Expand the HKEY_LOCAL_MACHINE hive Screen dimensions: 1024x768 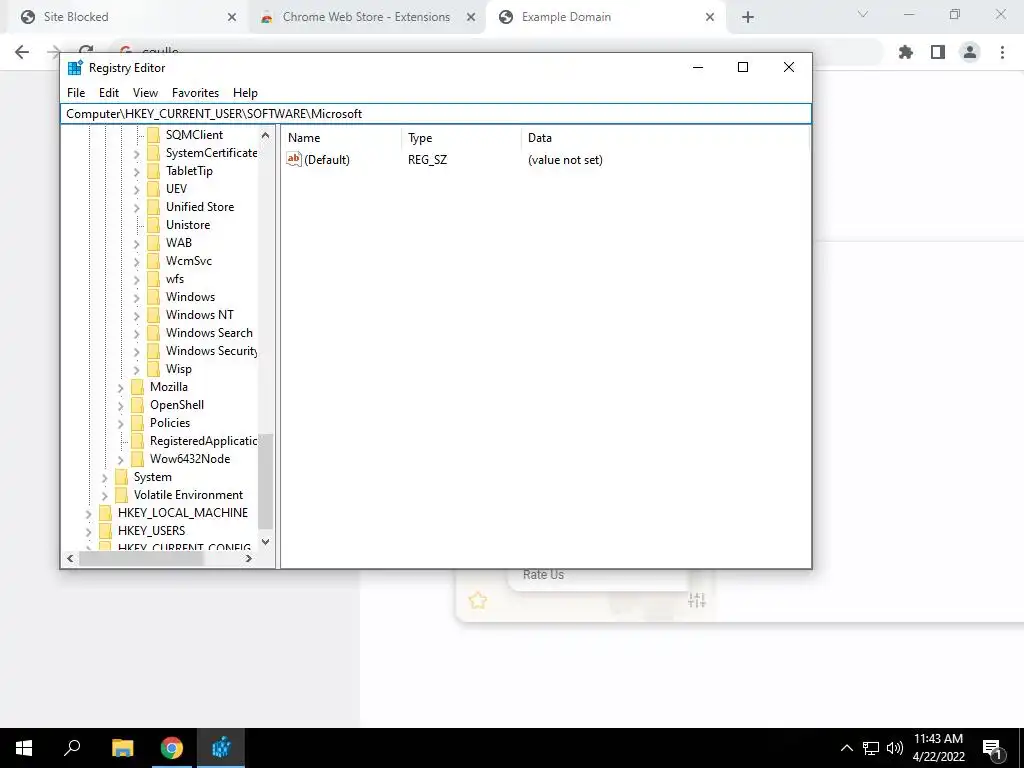[x=88, y=514]
